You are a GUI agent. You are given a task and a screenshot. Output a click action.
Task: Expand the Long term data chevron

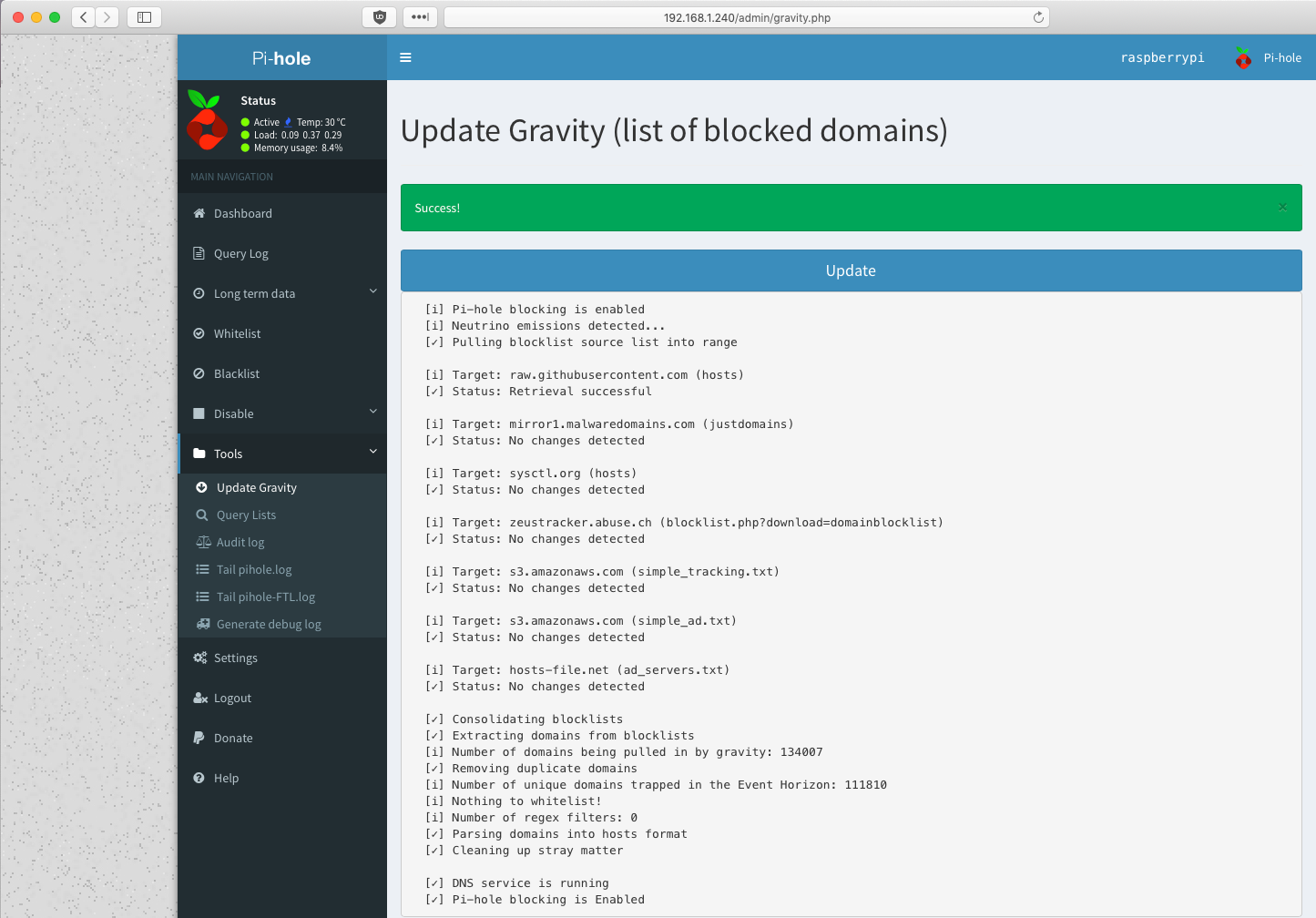pyautogui.click(x=372, y=291)
